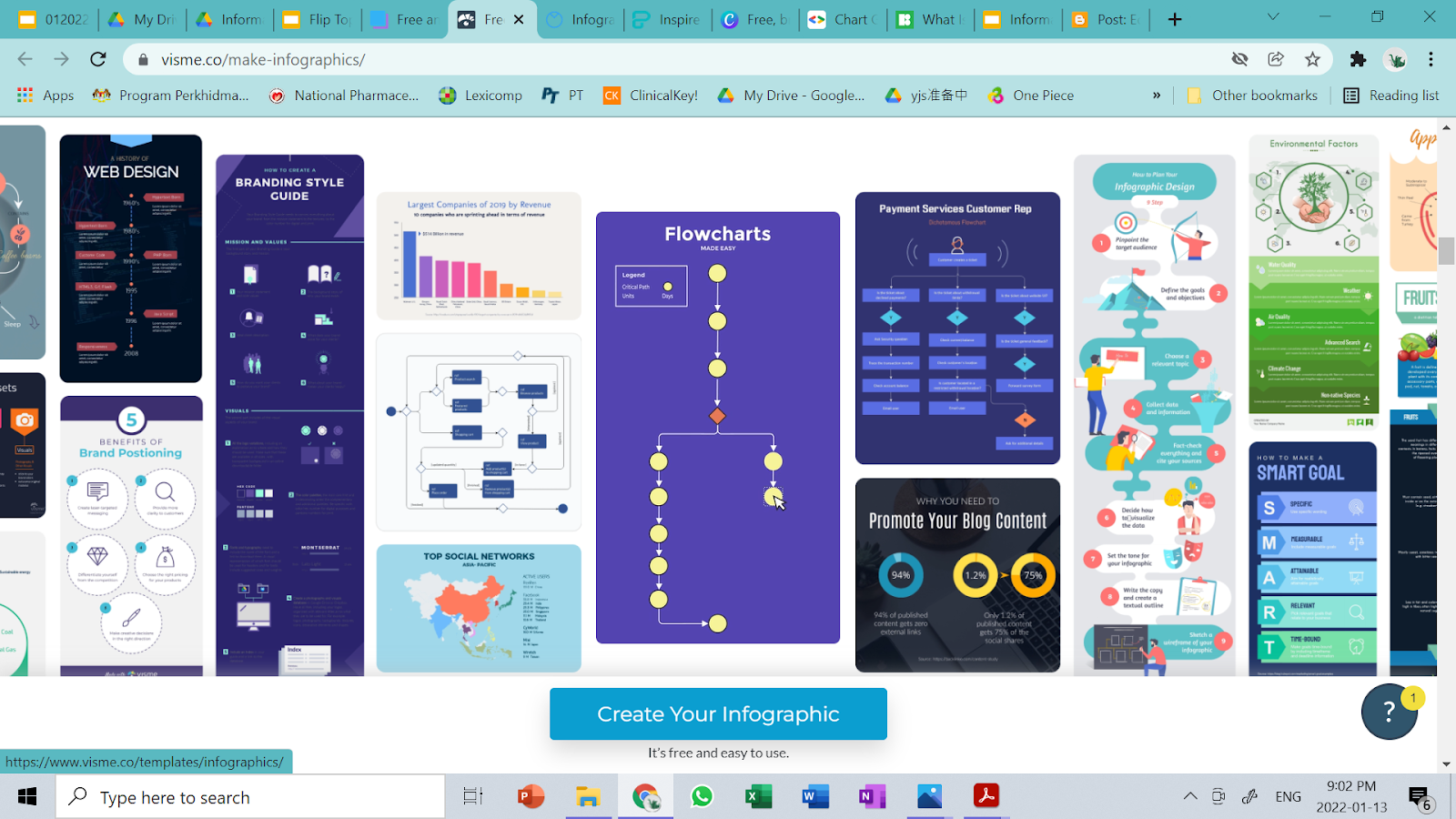Open Adobe Acrobat from taskbar
1456x819 pixels.
click(x=986, y=797)
